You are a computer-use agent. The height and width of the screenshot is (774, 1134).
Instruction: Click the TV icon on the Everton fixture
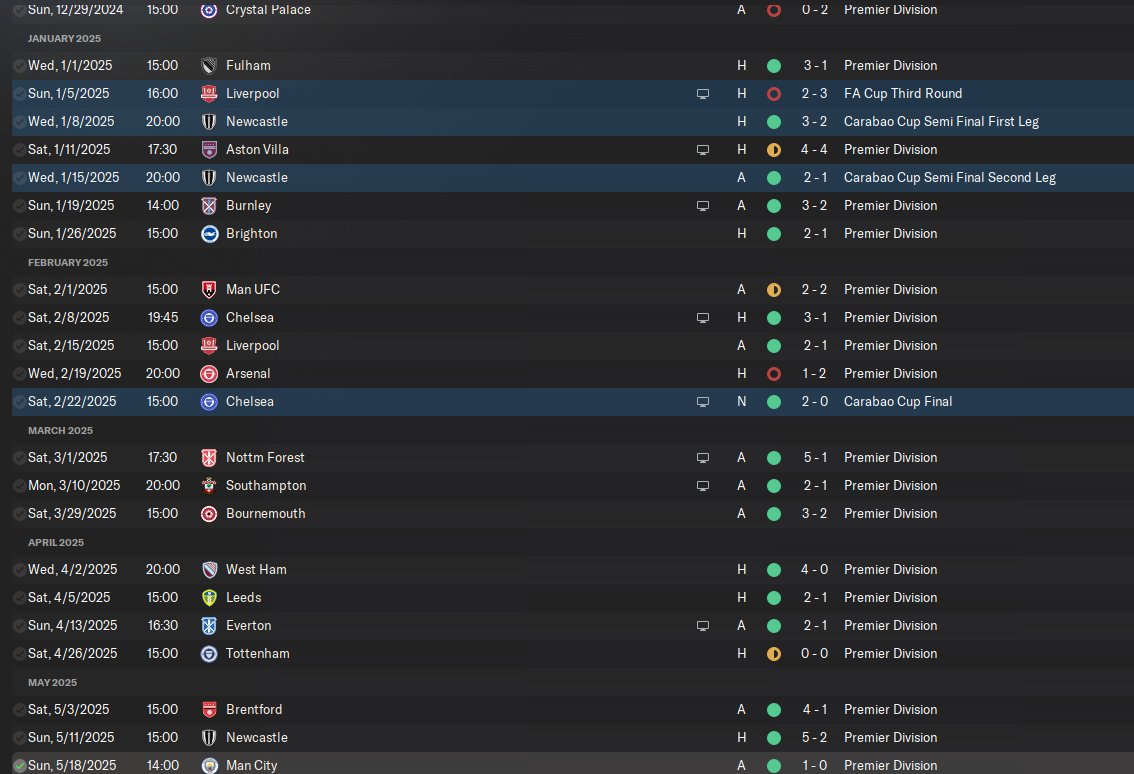[x=703, y=625]
